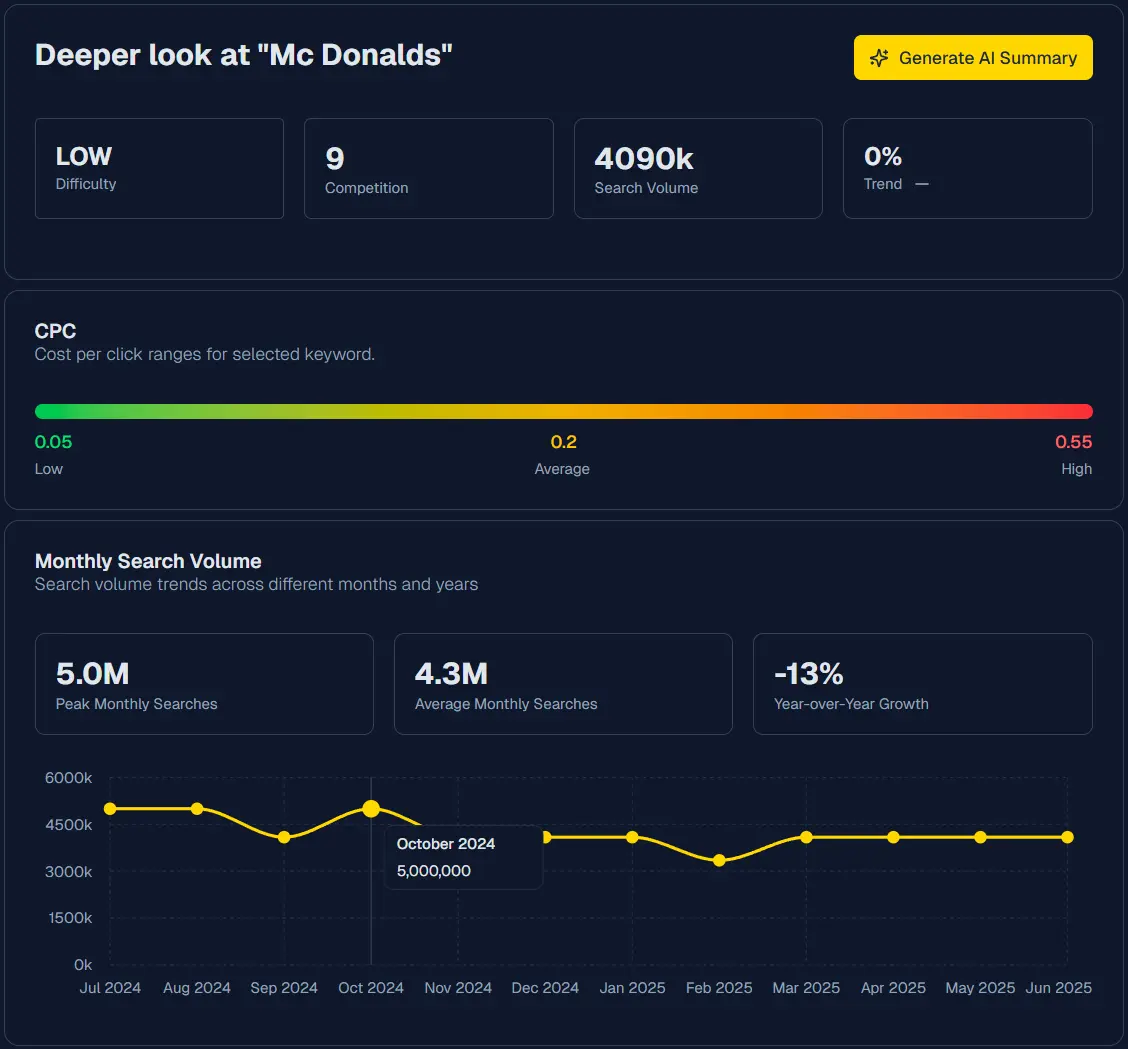Click the Mar 2025 data point
The image size is (1128, 1049).
(806, 837)
